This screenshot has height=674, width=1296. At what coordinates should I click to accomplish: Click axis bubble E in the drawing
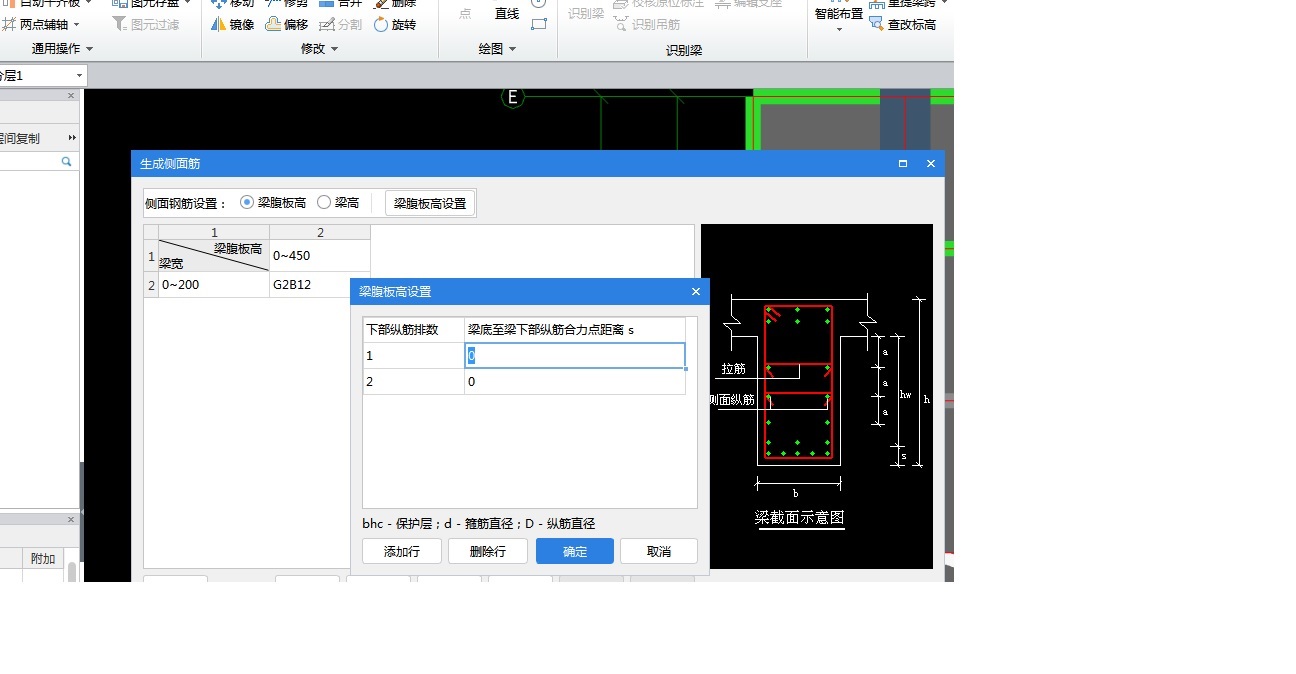513,97
